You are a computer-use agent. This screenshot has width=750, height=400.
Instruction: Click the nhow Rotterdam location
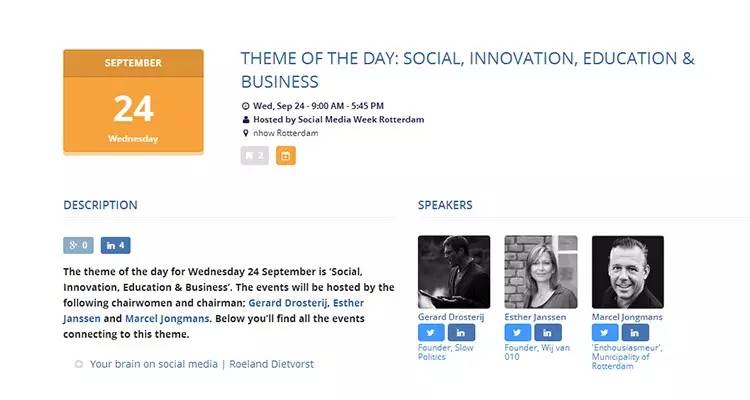pyautogui.click(x=288, y=133)
